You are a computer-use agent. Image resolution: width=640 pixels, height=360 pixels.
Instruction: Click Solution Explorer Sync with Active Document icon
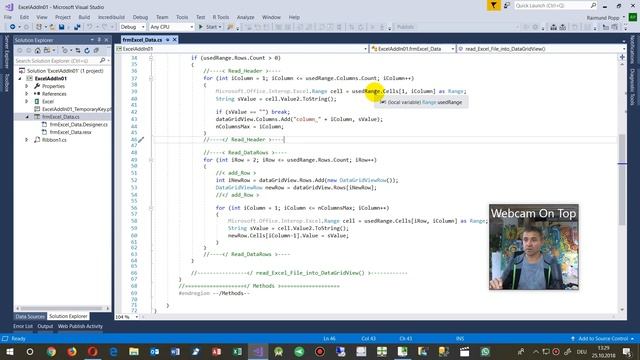[x=78, y=51]
